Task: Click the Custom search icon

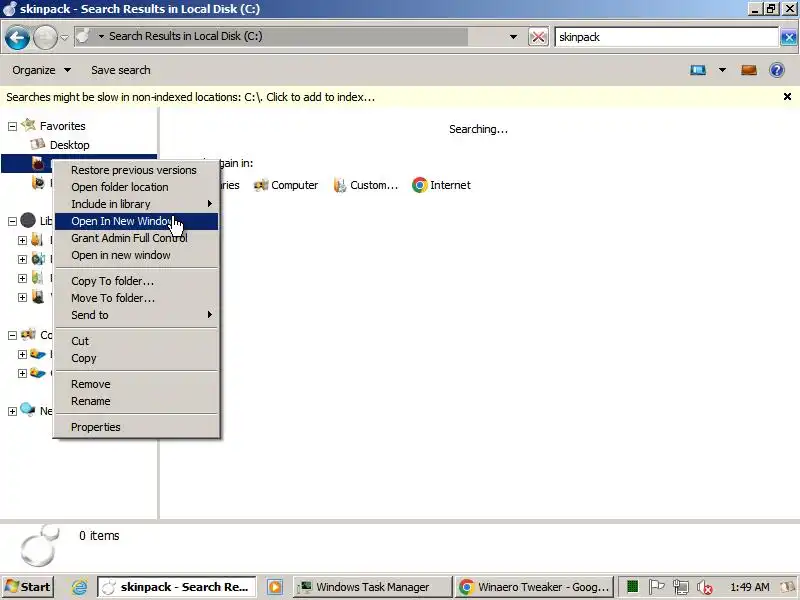Action: 340,185
